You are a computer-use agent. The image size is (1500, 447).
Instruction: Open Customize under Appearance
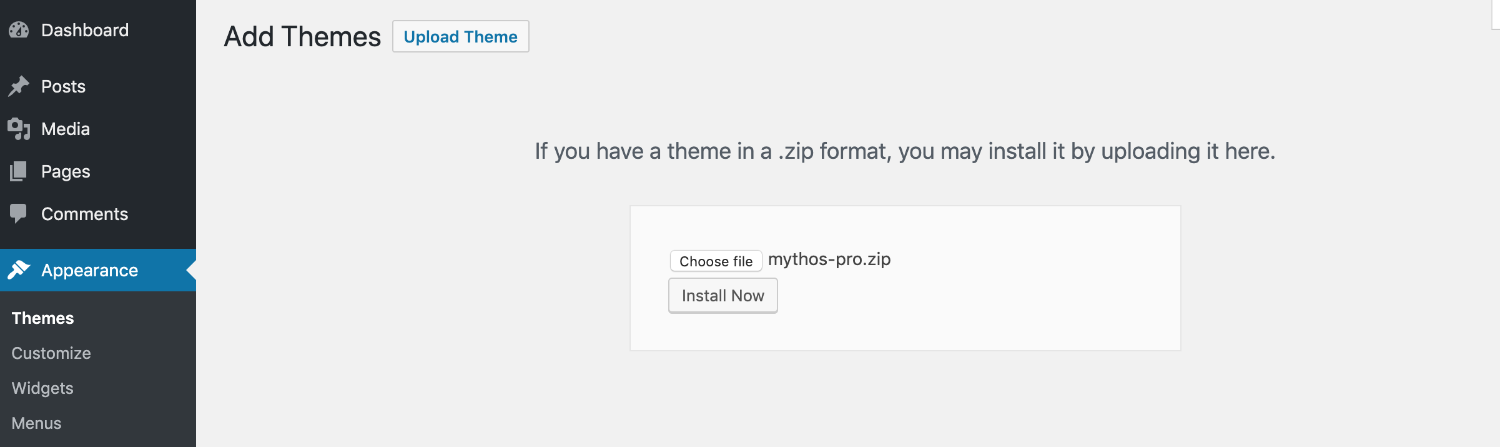51,353
